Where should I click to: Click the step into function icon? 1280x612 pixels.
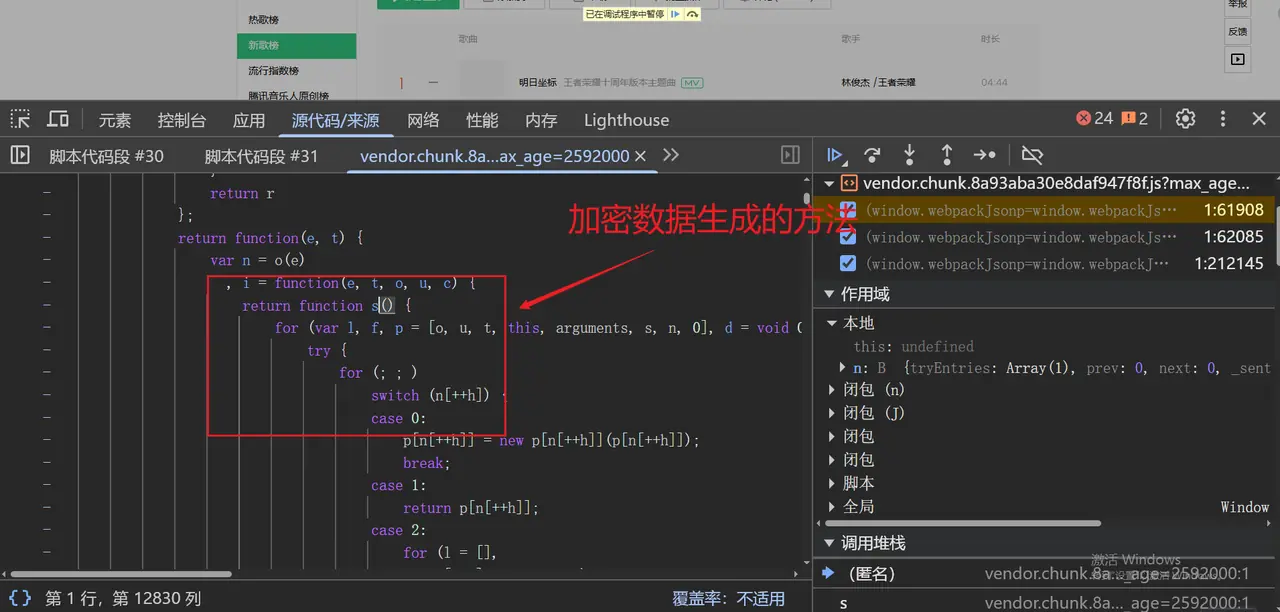909,155
